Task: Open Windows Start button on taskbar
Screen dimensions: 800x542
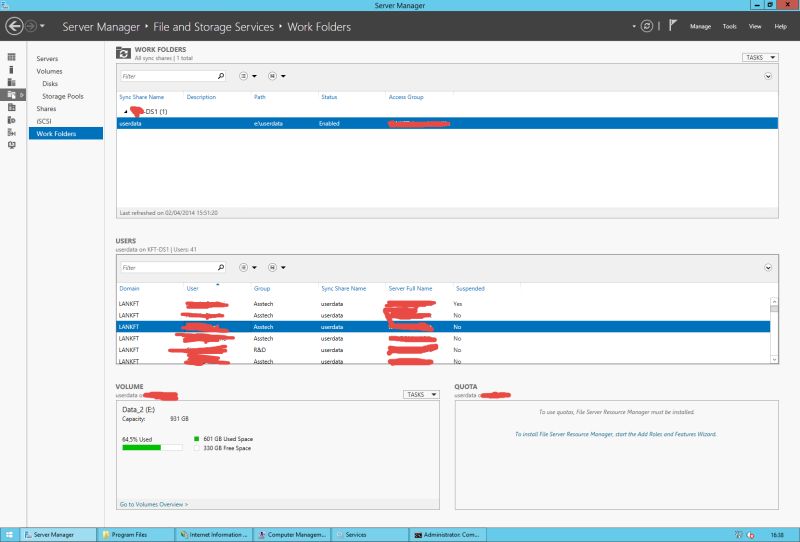Action: (x=9, y=534)
